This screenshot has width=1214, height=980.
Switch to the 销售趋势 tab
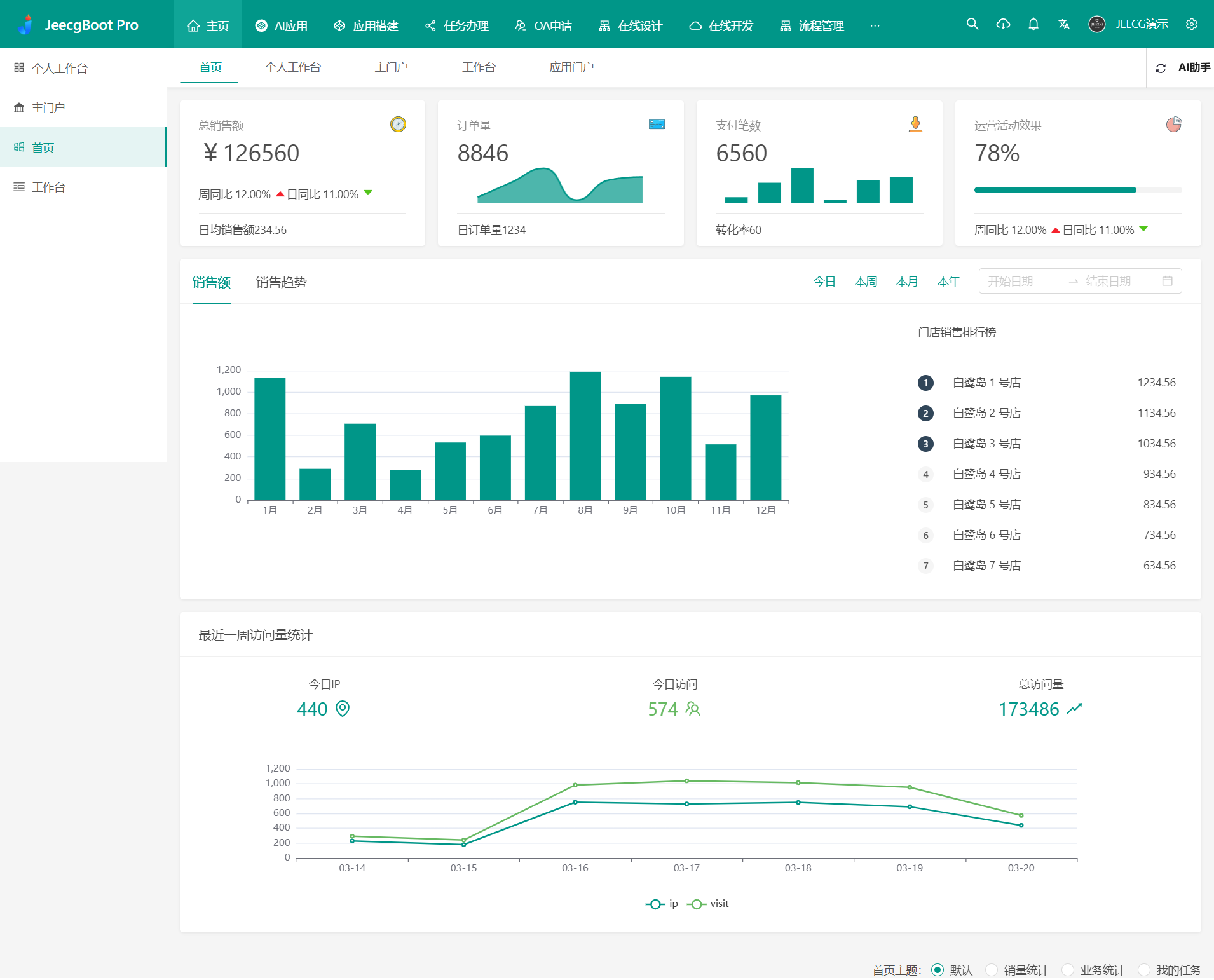tap(281, 282)
